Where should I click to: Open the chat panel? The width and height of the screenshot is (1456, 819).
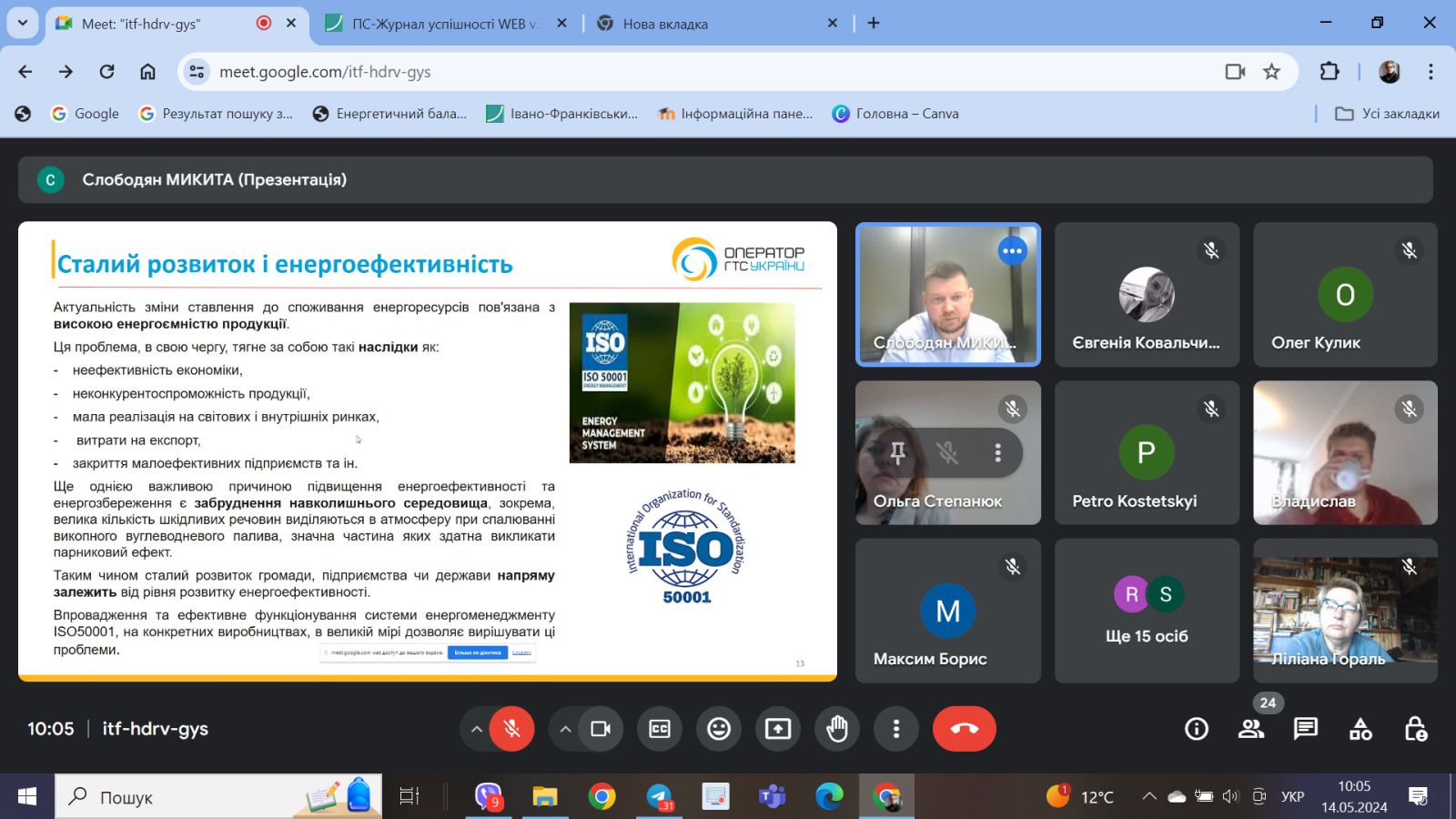coord(1306,729)
